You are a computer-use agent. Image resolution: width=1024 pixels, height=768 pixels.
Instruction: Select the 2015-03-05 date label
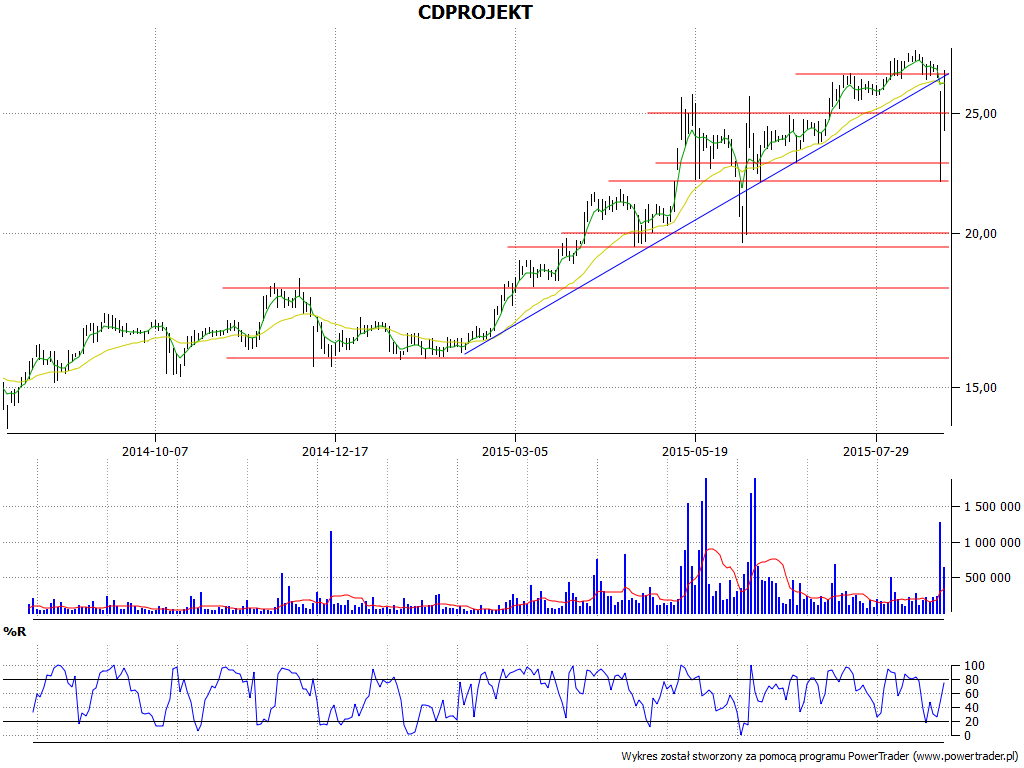click(515, 451)
